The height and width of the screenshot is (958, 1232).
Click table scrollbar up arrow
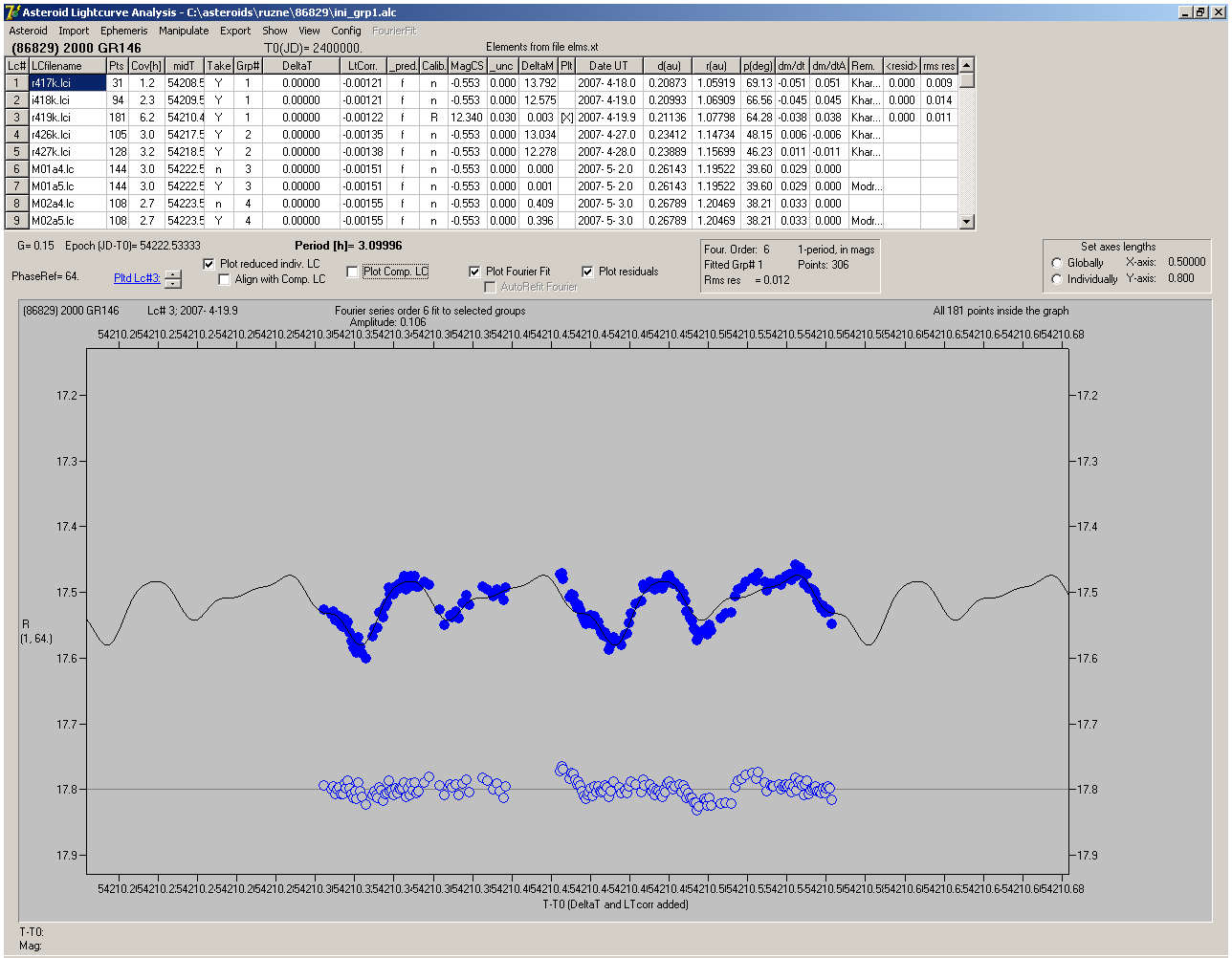click(966, 65)
